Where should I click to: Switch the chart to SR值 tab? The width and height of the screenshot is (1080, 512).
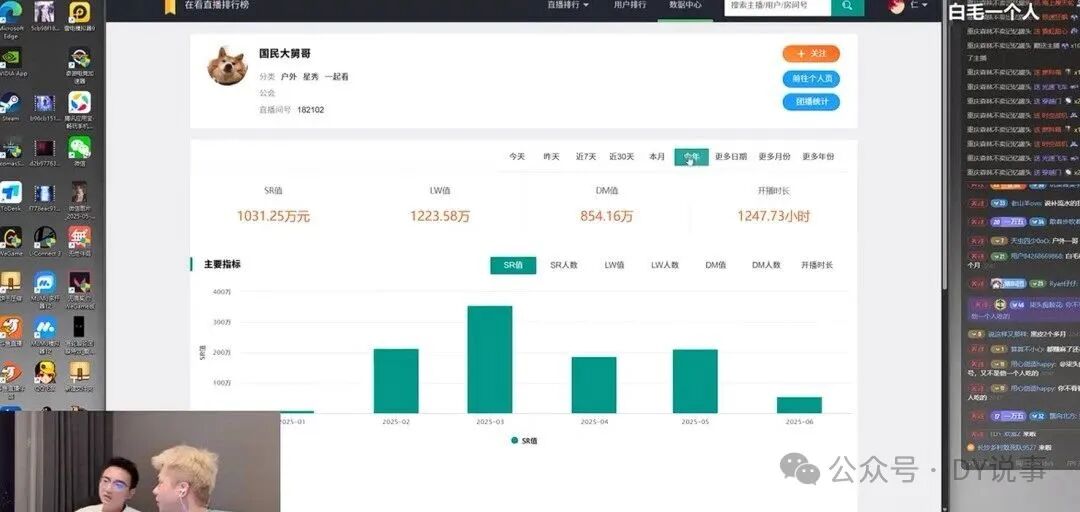[513, 265]
